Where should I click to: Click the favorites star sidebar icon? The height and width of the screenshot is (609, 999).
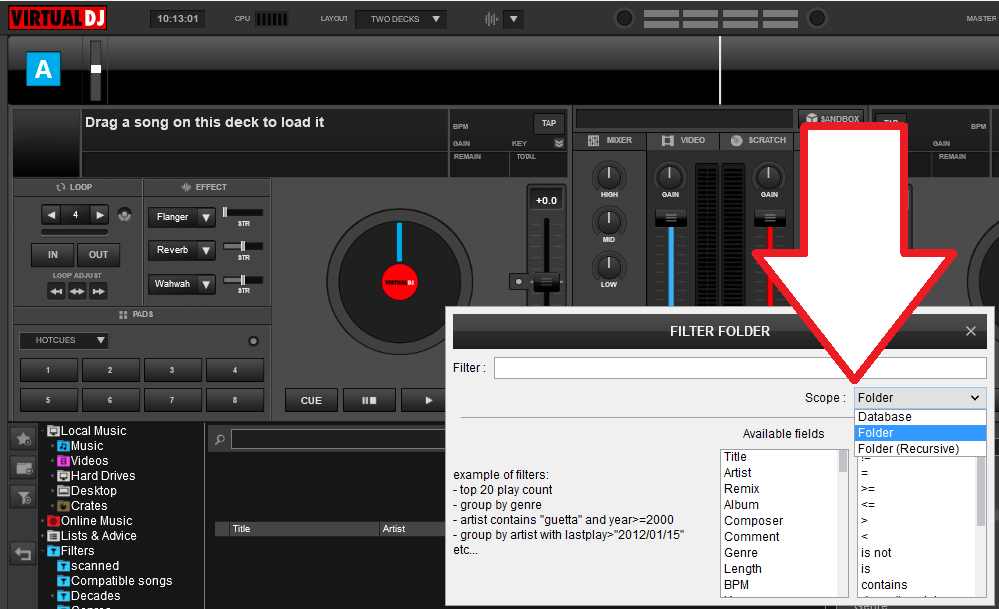[24, 438]
